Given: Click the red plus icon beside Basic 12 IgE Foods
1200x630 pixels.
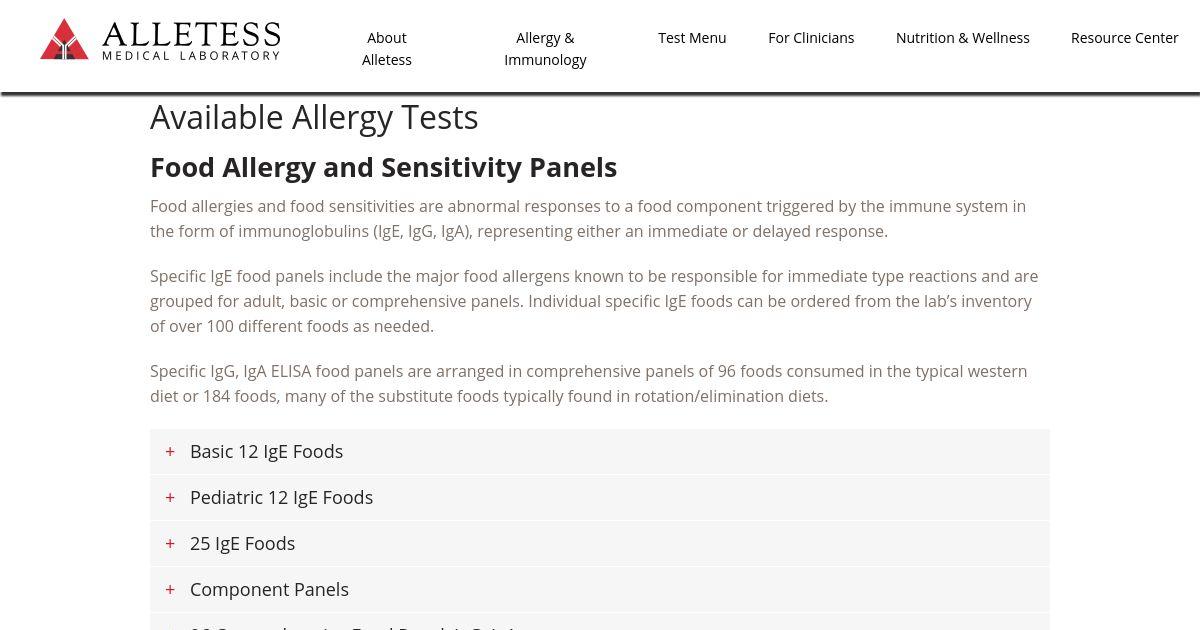Looking at the screenshot, I should (x=170, y=452).
